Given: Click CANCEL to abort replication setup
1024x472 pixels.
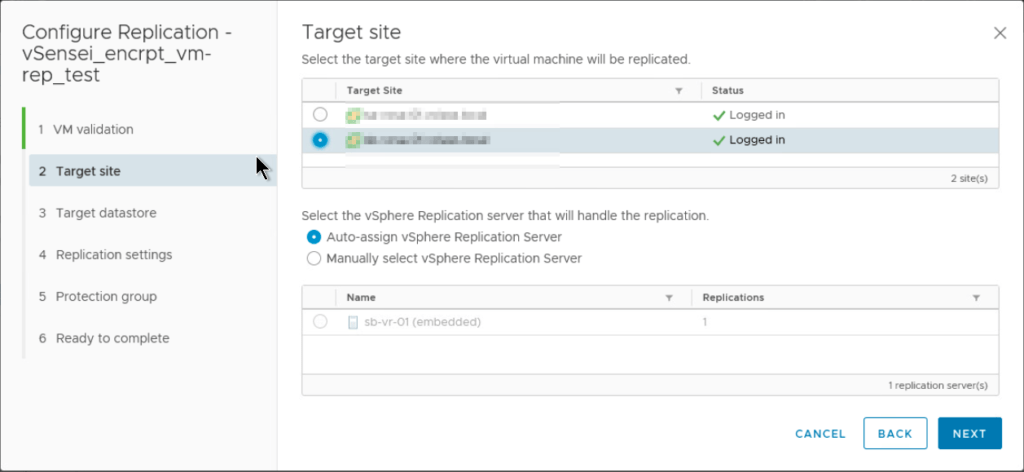Looking at the screenshot, I should pyautogui.click(x=820, y=434).
